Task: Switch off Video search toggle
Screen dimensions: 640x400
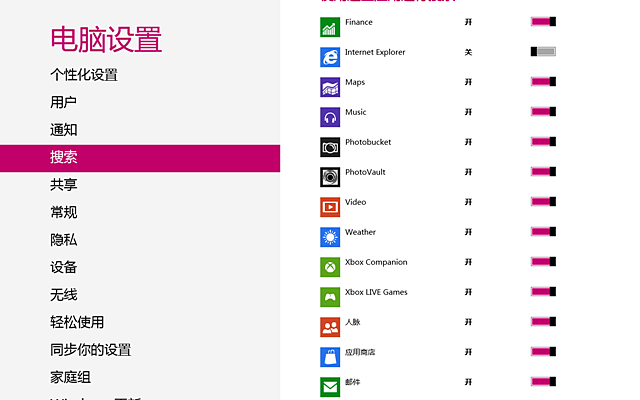Action: click(x=543, y=202)
